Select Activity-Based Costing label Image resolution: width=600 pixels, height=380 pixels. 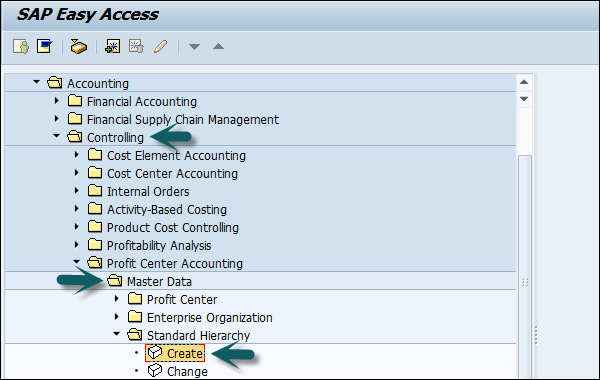click(167, 209)
